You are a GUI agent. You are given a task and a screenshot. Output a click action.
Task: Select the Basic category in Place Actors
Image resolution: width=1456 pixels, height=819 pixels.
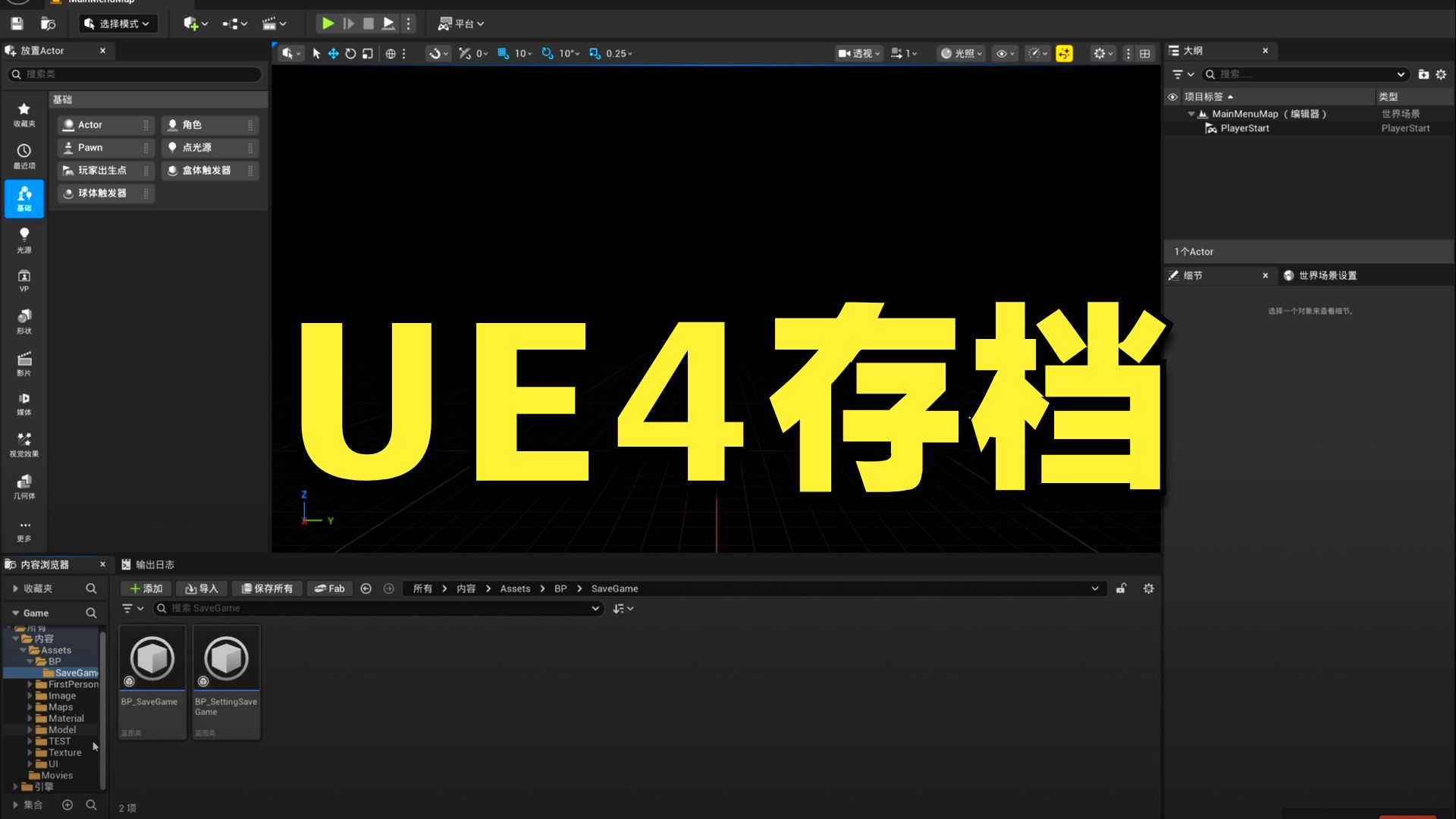pos(24,199)
